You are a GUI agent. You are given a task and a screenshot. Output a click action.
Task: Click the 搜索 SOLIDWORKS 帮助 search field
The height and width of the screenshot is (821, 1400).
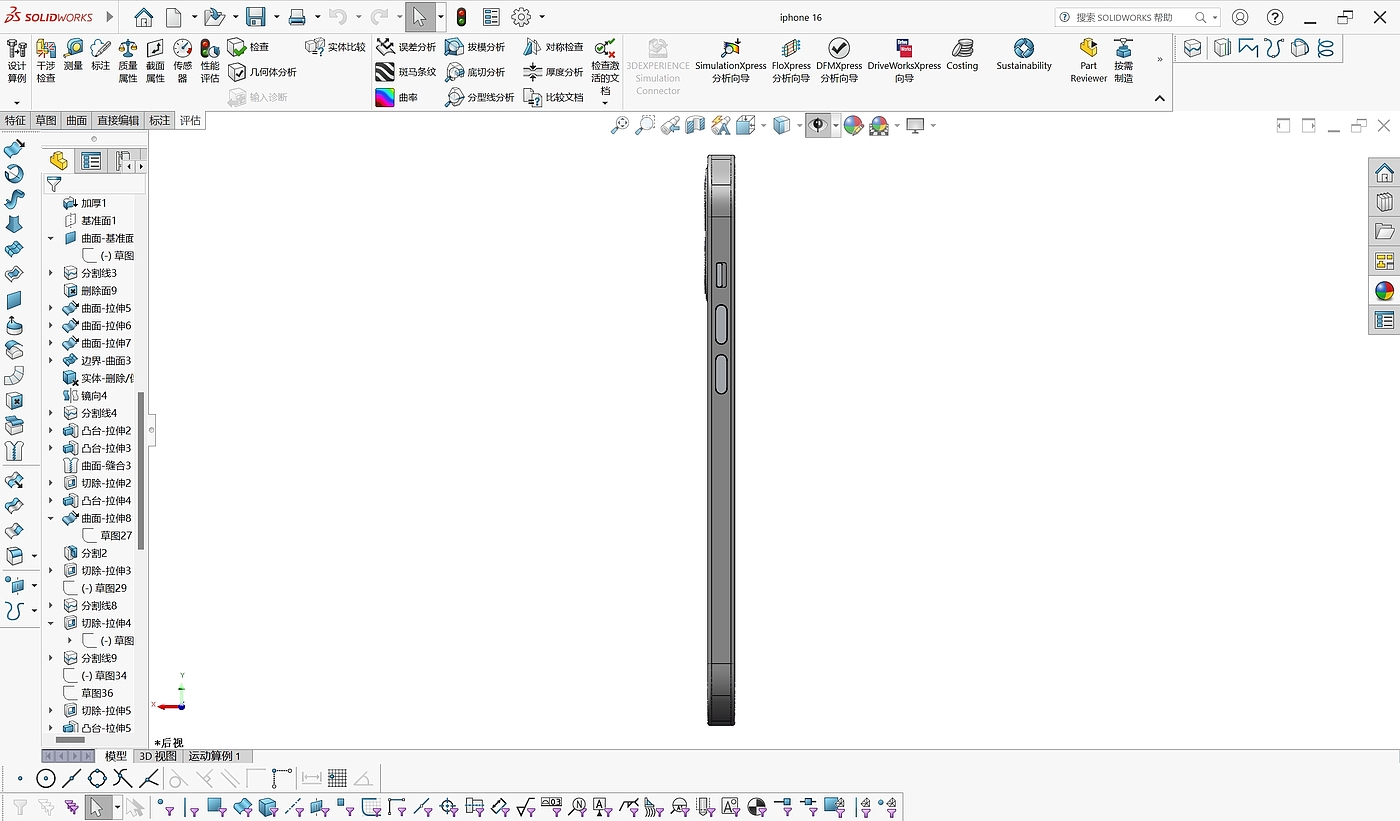(x=1130, y=17)
